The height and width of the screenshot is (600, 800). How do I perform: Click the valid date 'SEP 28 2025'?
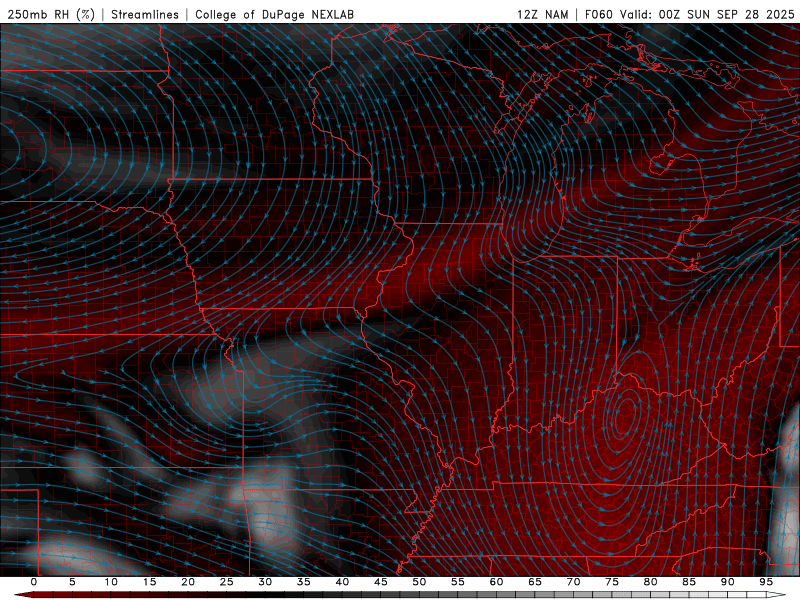(756, 14)
